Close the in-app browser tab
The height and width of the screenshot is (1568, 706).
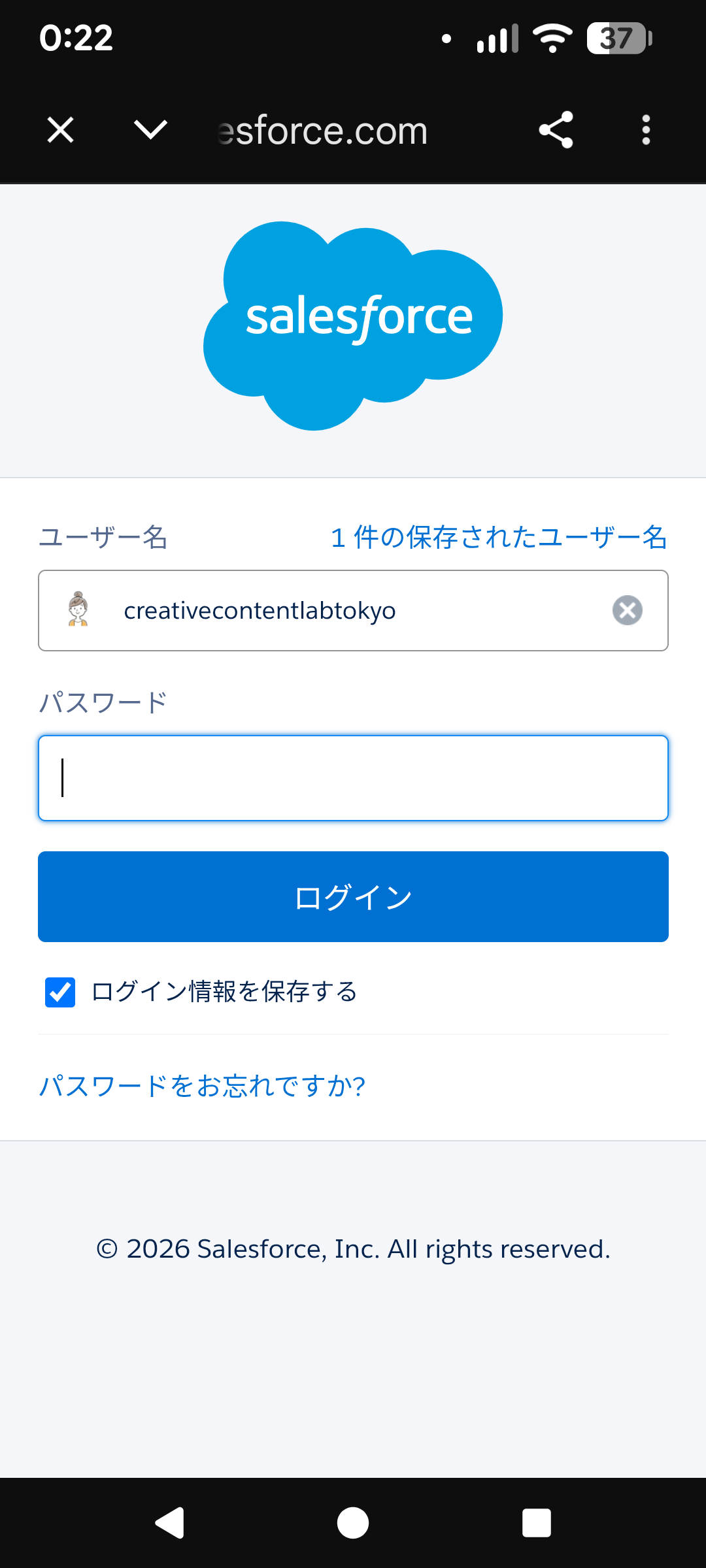(61, 130)
